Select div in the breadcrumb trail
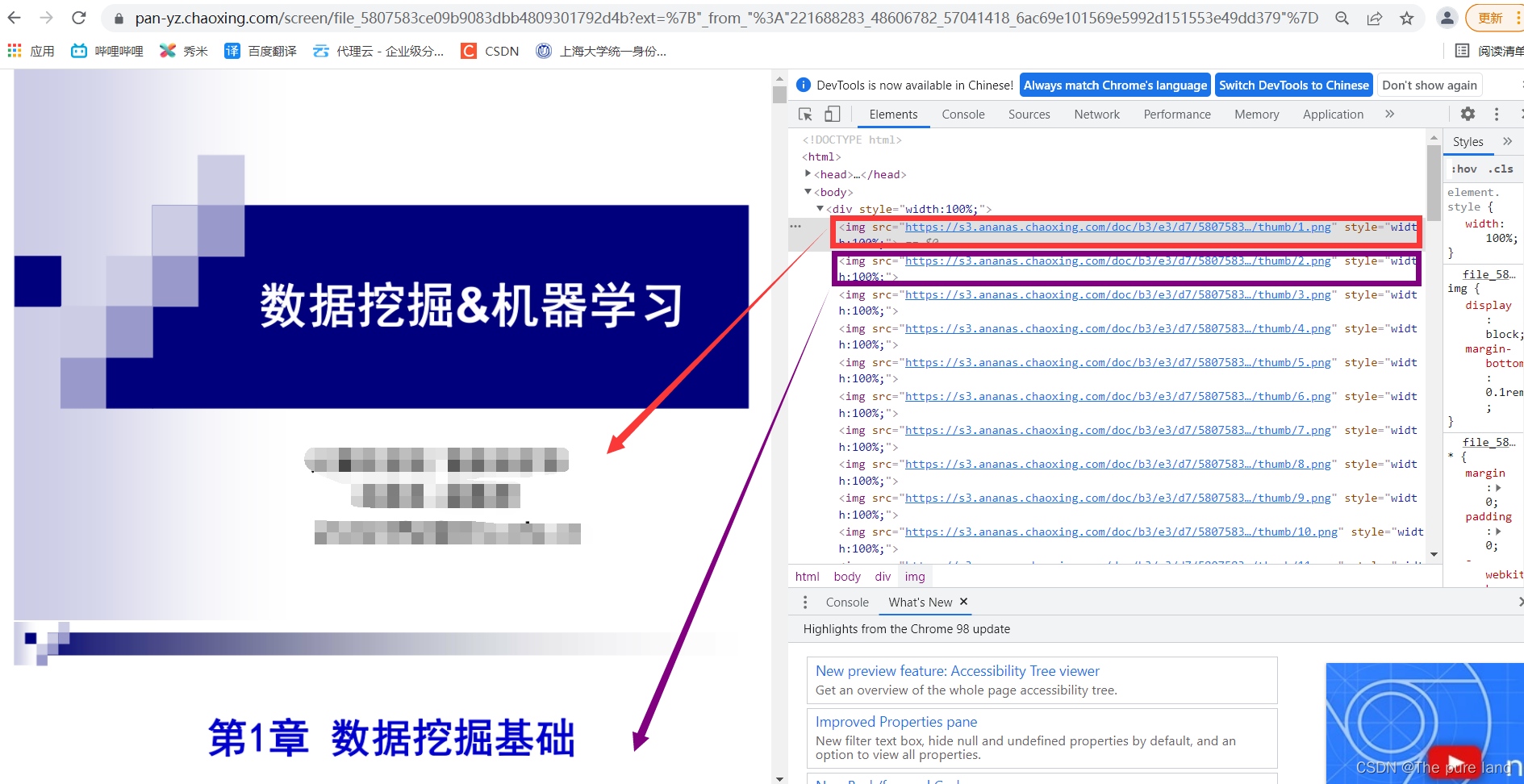The height and width of the screenshot is (784, 1524). click(x=883, y=577)
